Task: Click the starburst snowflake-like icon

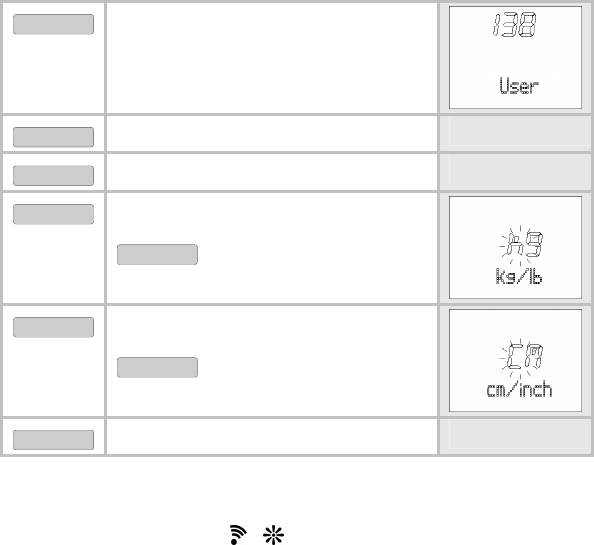Action: pyautogui.click(x=273, y=535)
